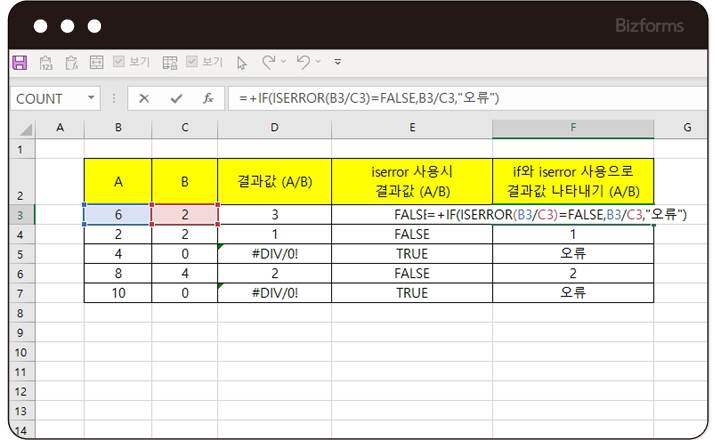
Task: Cancel formula entry with the X icon
Action: click(144, 98)
